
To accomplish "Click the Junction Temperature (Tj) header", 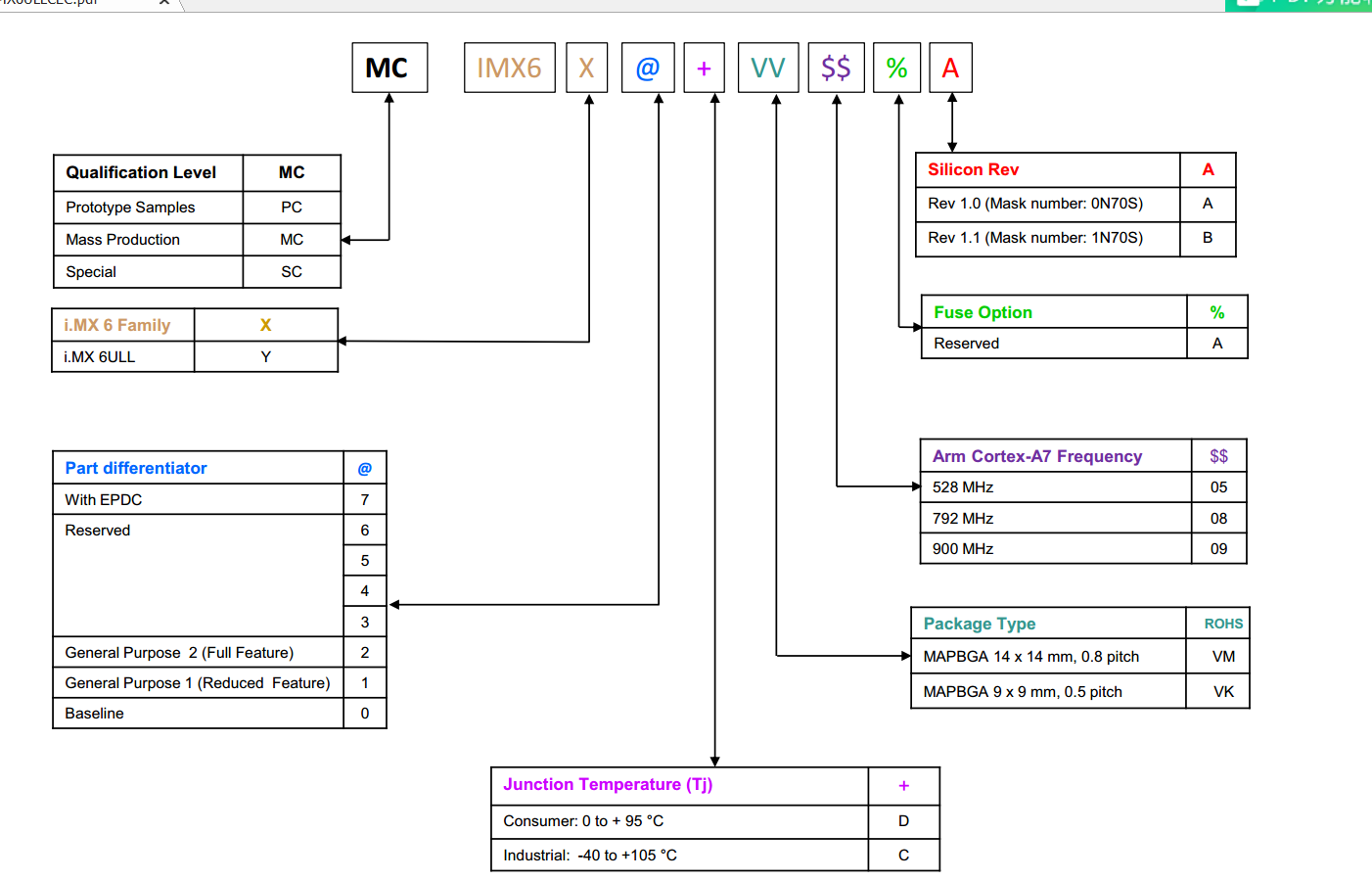I will tap(608, 784).
